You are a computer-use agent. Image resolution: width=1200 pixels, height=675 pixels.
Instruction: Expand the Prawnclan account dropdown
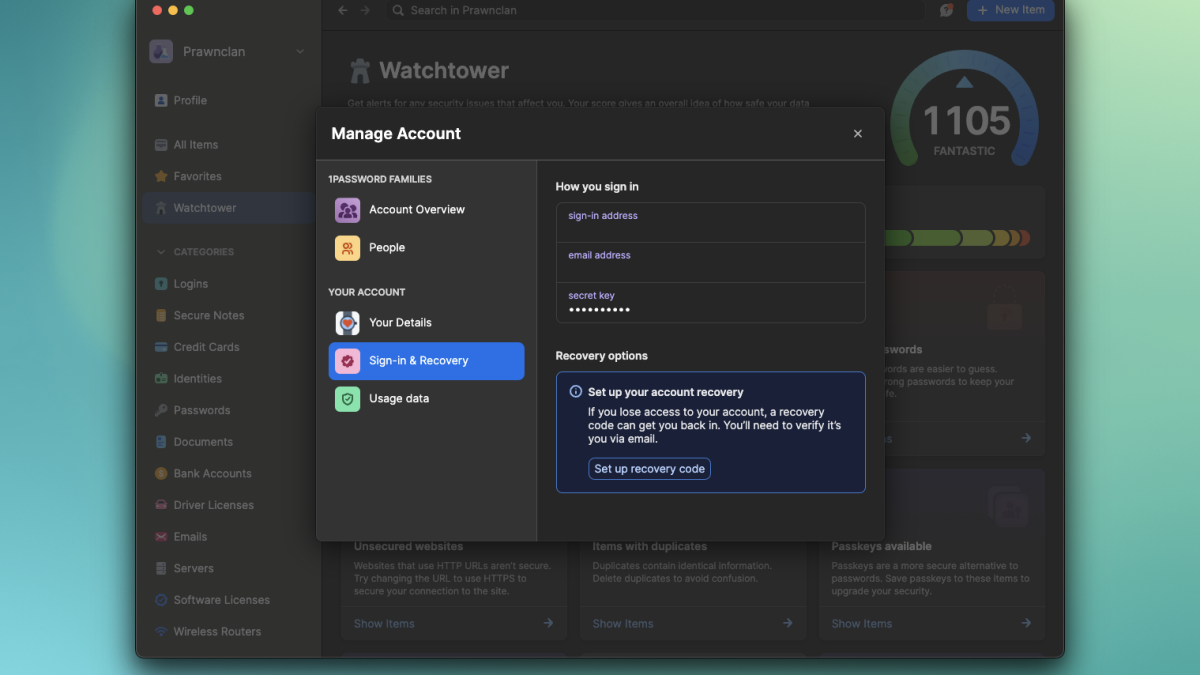[300, 52]
